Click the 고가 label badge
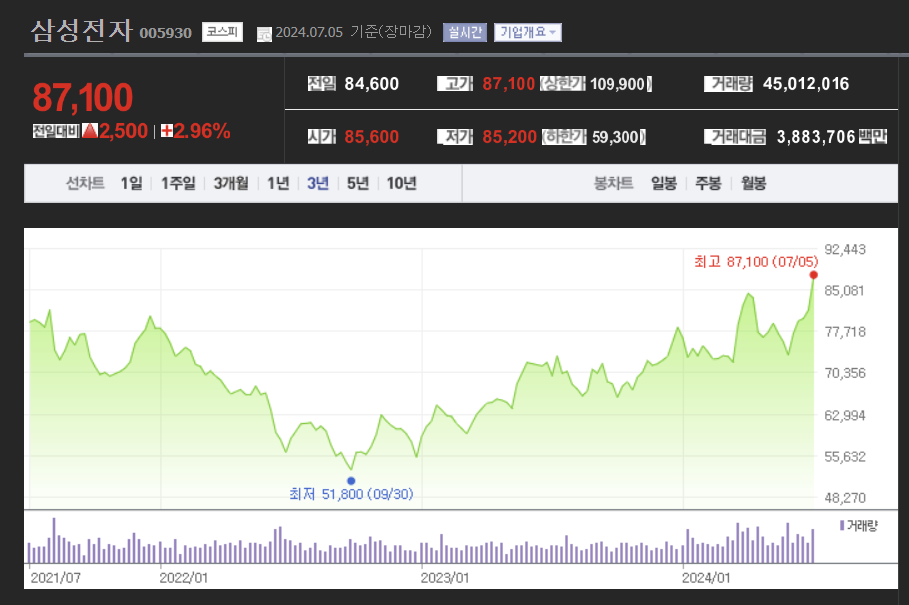The image size is (909, 605). click(x=455, y=84)
